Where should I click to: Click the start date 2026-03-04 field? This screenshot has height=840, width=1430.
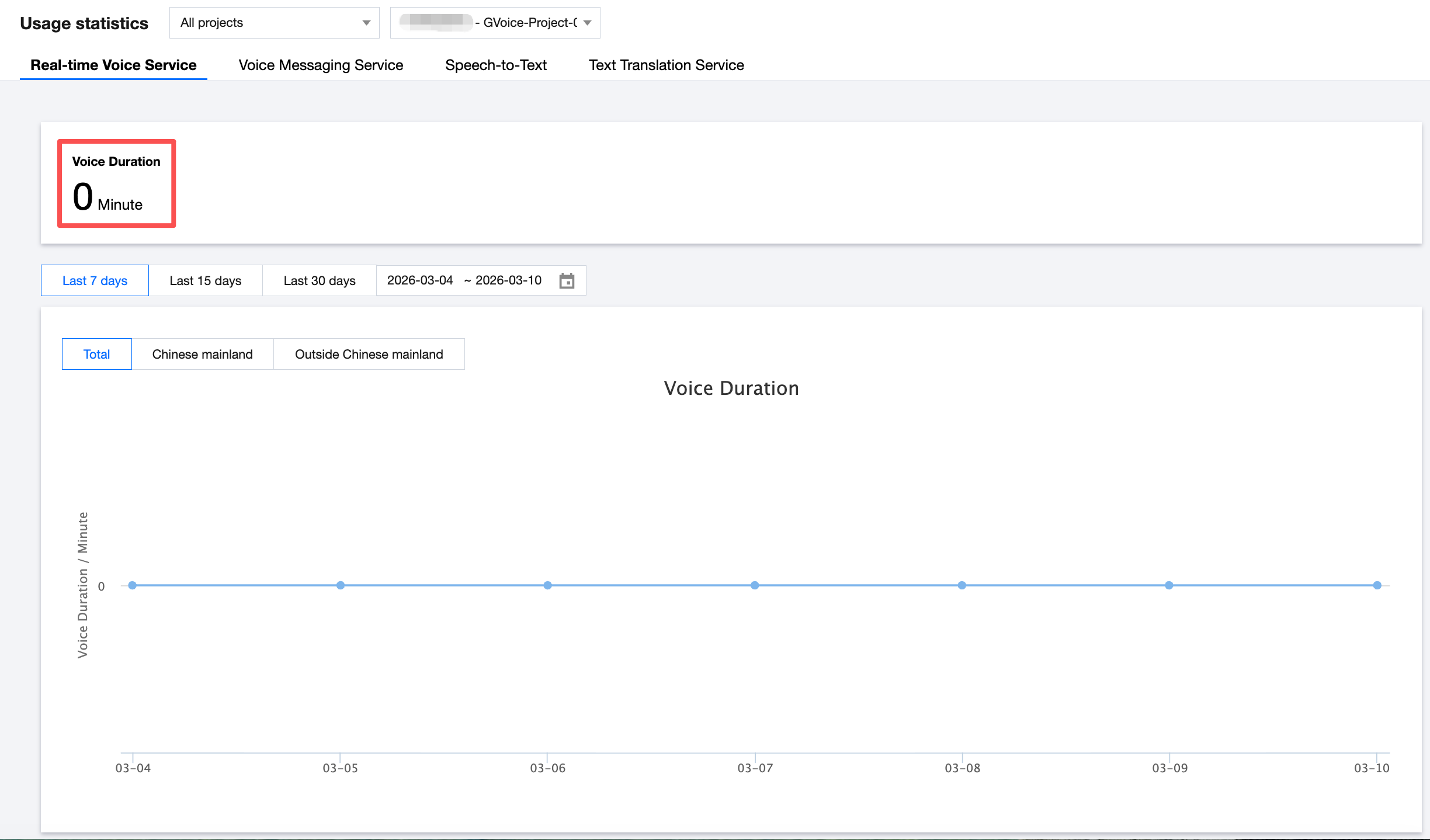click(420, 280)
